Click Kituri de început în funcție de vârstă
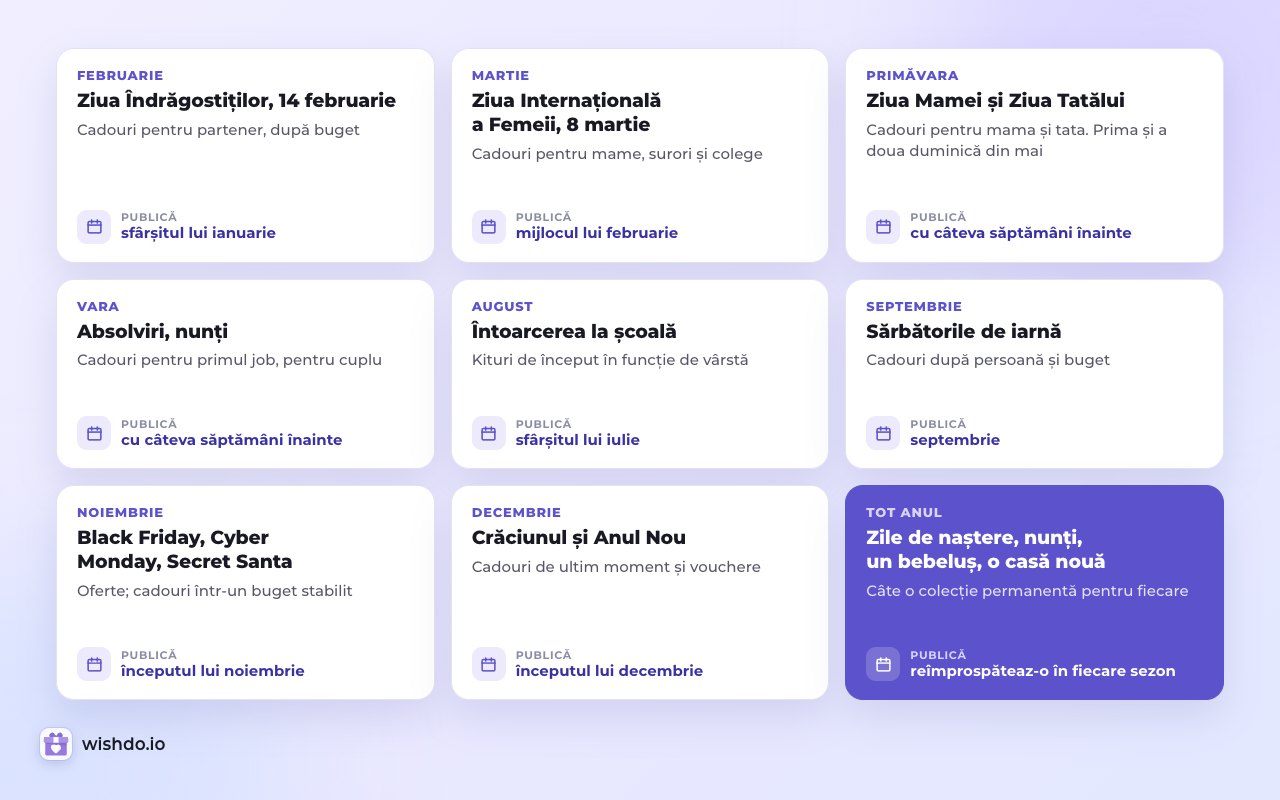The image size is (1280, 800). click(610, 360)
